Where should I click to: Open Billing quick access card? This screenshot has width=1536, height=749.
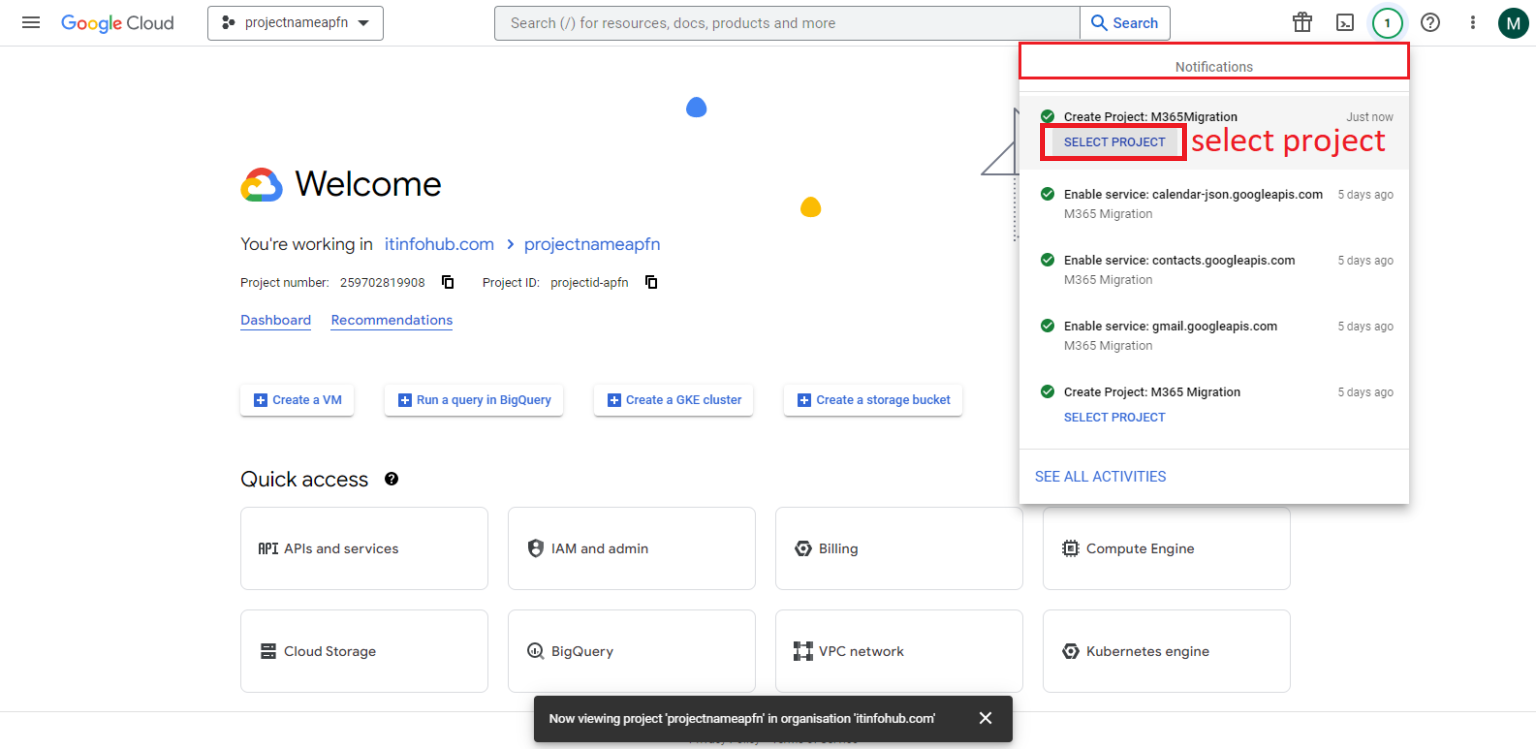[899, 548]
